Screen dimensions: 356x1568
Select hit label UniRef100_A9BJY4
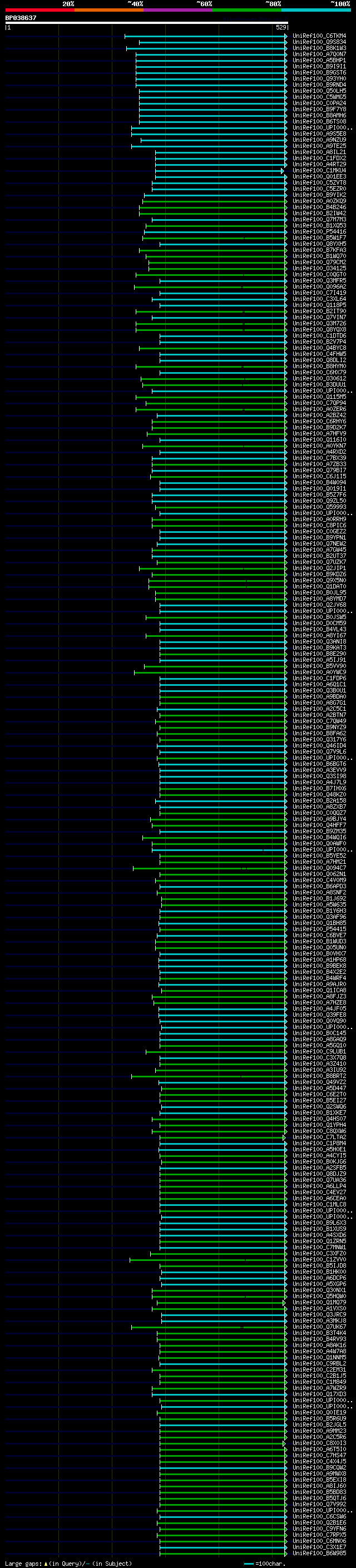(319, 819)
